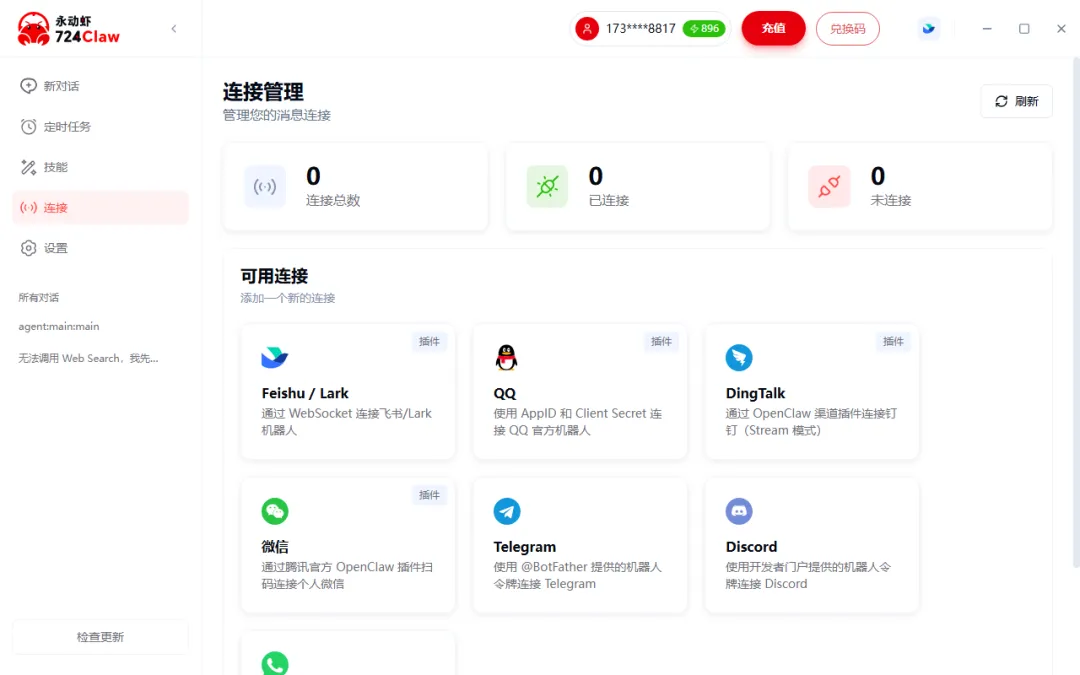This screenshot has height=675, width=1080.
Task: Click the red user avatar icon
Action: 587,29
